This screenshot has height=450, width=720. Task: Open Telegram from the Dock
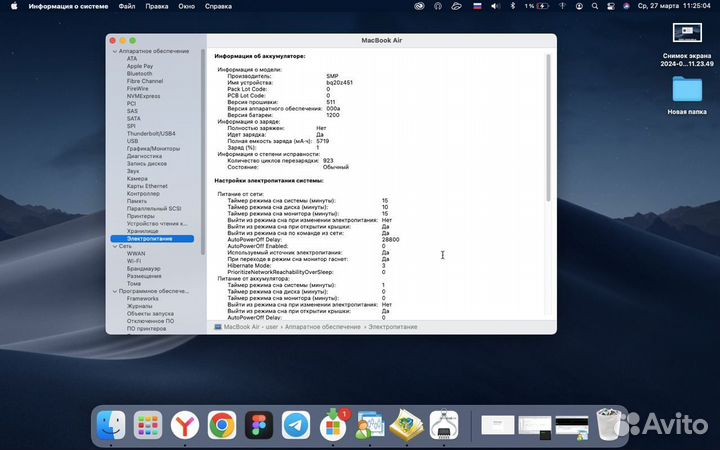(296, 425)
